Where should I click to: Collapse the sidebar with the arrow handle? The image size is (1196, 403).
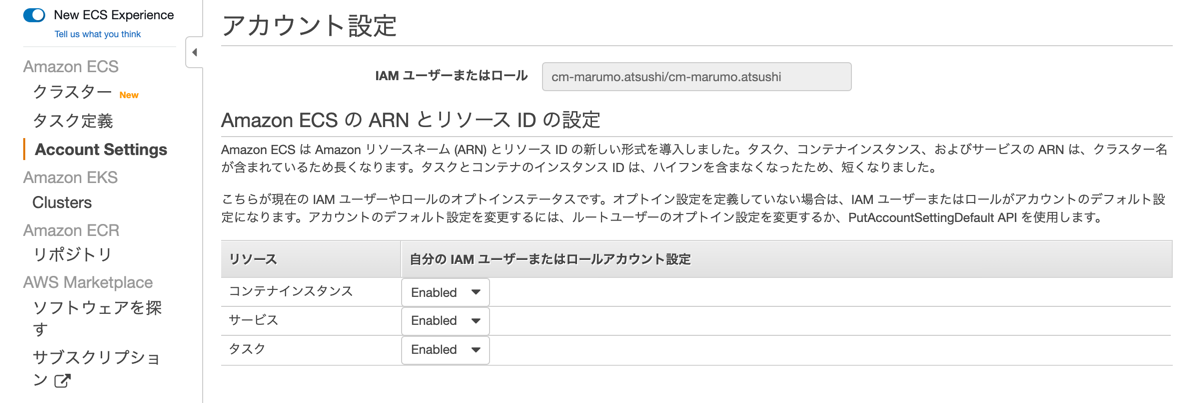pyautogui.click(x=194, y=52)
